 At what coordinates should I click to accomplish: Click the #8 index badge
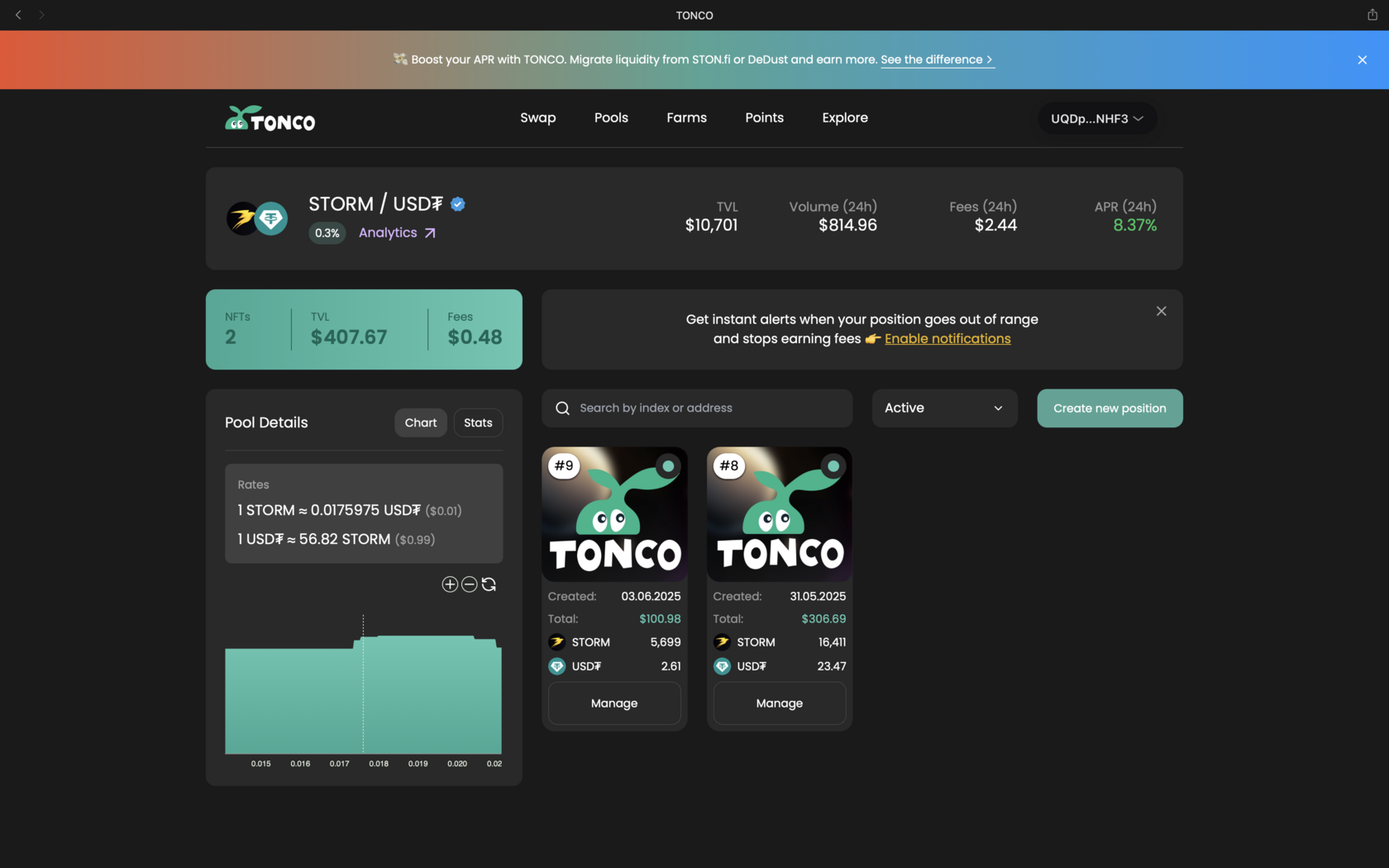(729, 465)
